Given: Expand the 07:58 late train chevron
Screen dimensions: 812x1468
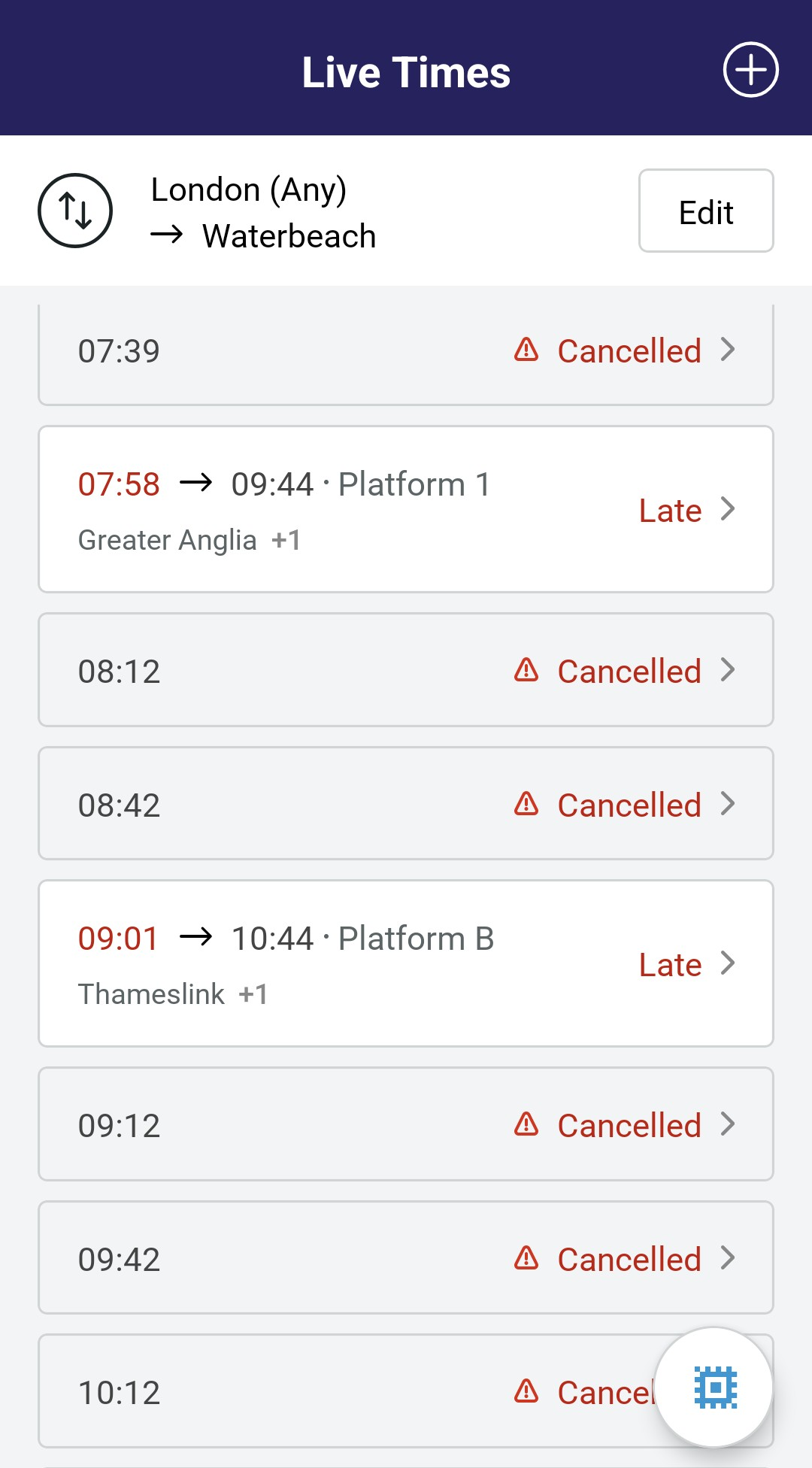Looking at the screenshot, I should tap(727, 509).
